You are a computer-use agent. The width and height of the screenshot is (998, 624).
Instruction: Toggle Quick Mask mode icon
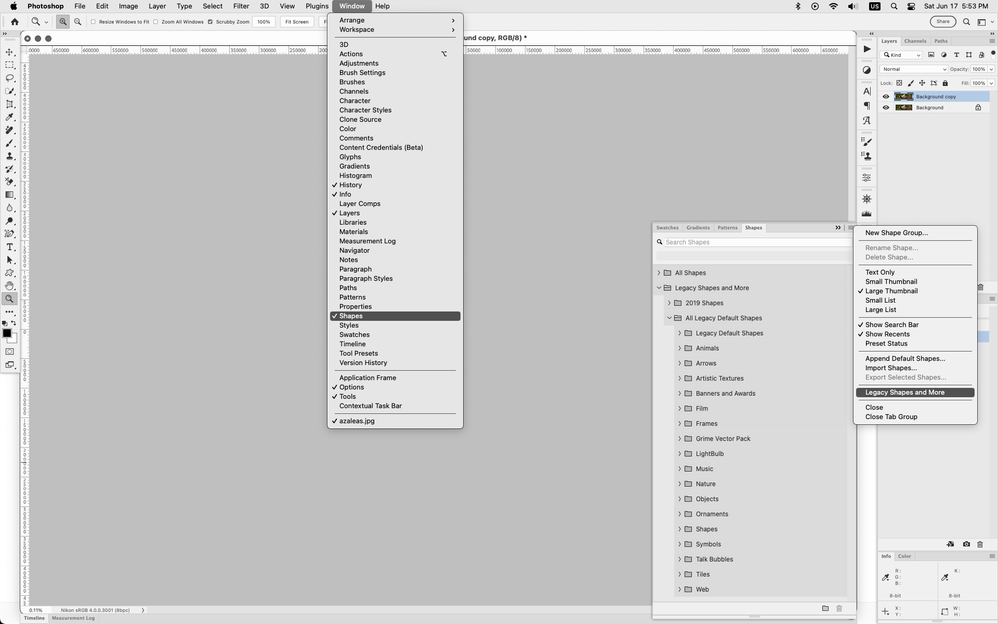click(x=10, y=351)
